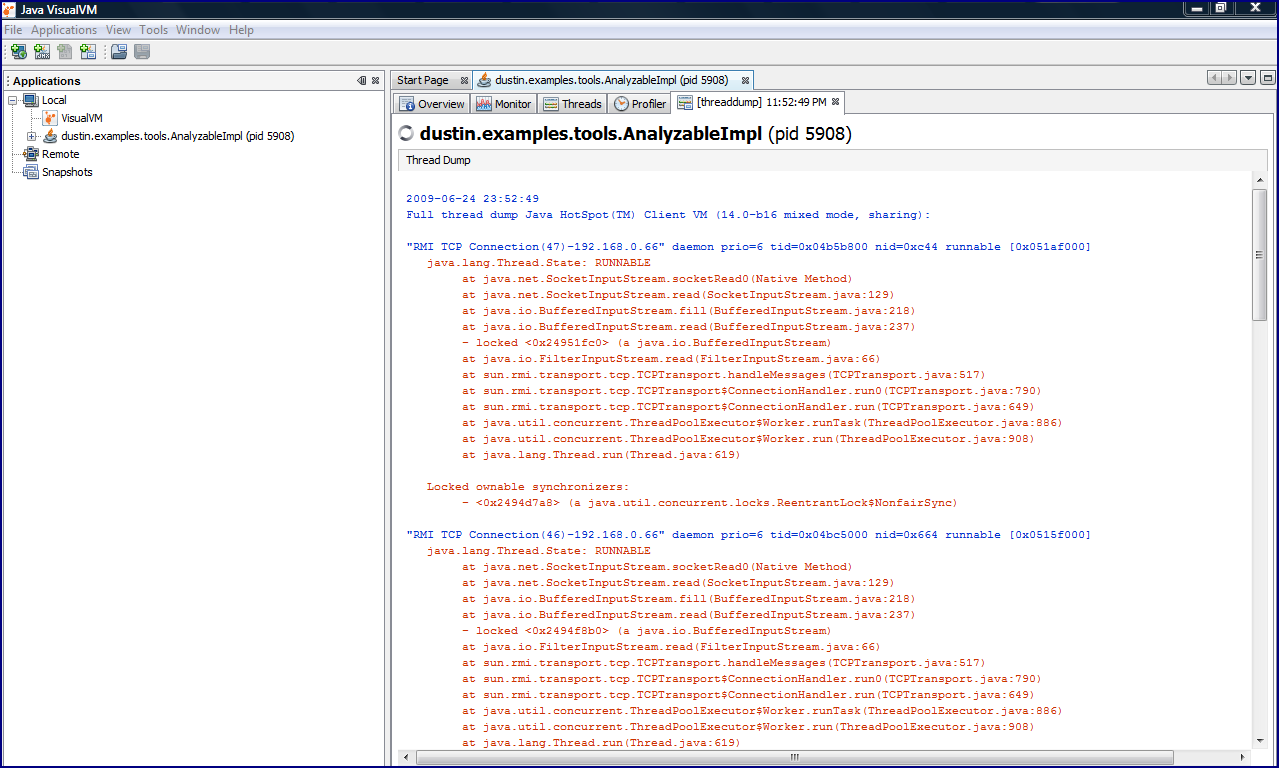1279x768 pixels.
Task: Open the View menu
Action: coord(118,30)
